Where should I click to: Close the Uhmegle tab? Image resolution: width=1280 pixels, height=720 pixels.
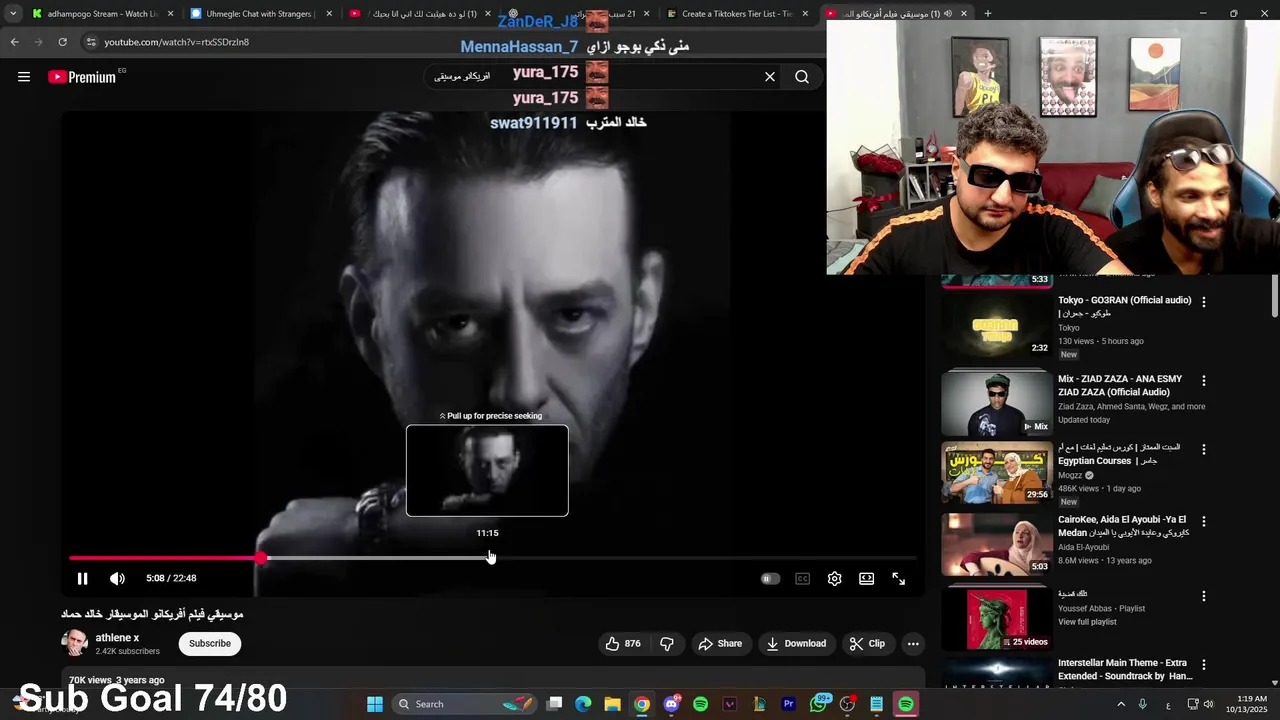coord(329,14)
